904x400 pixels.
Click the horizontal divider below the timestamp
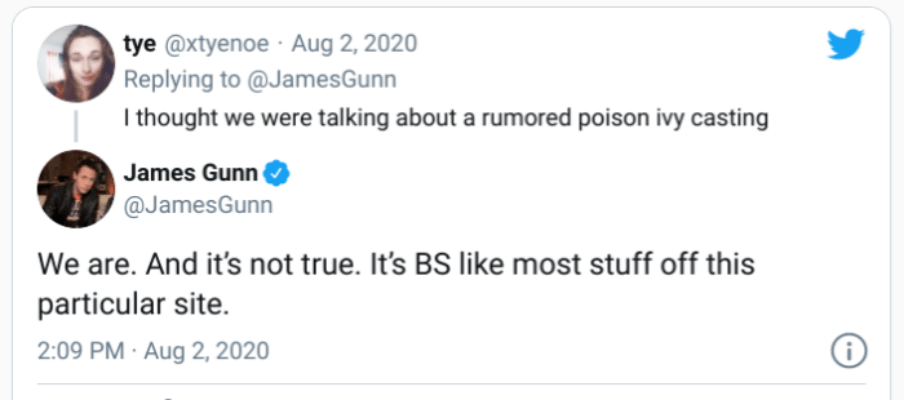point(452,384)
